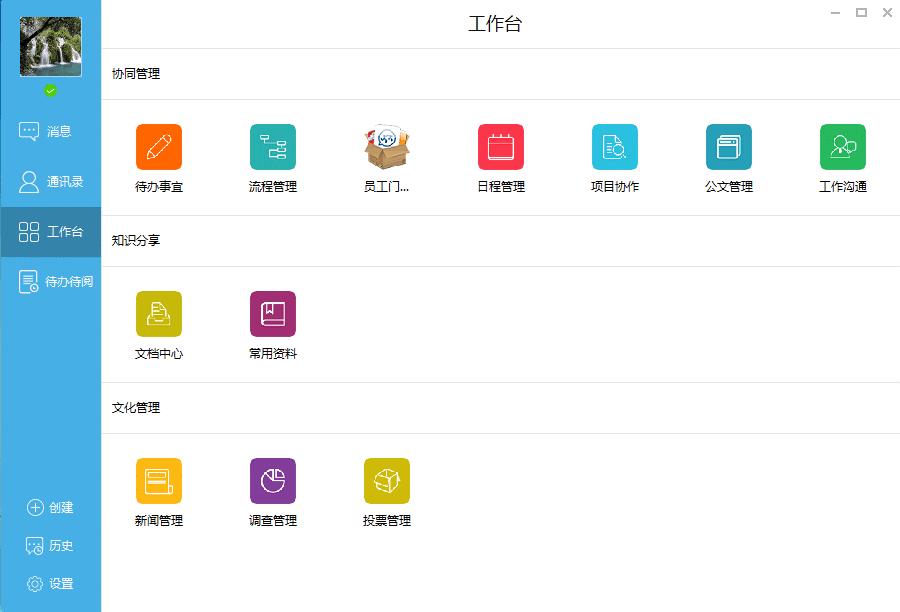Open 设置 settings from sidebar
This screenshot has height=612, width=900.
(x=50, y=584)
